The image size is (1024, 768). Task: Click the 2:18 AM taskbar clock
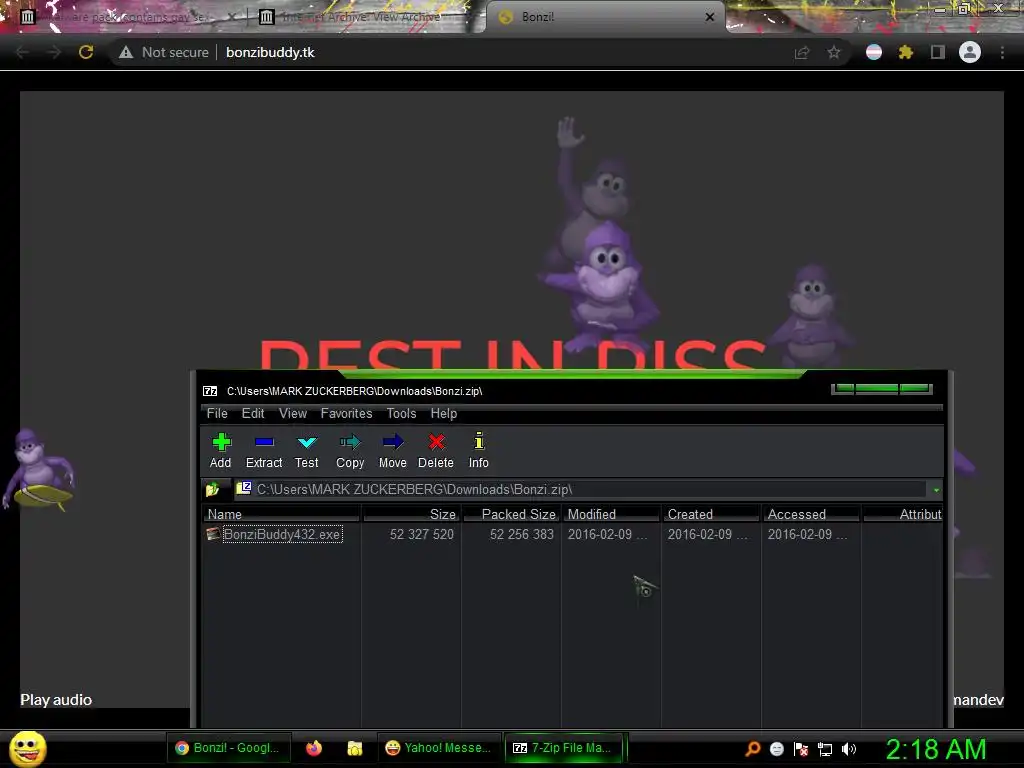[x=935, y=749]
